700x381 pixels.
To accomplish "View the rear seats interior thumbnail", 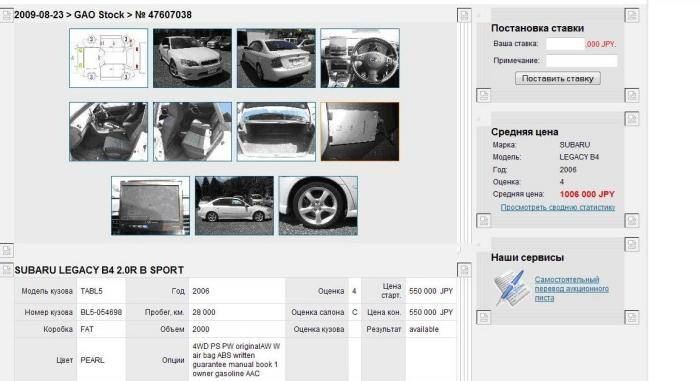I will [192, 132].
